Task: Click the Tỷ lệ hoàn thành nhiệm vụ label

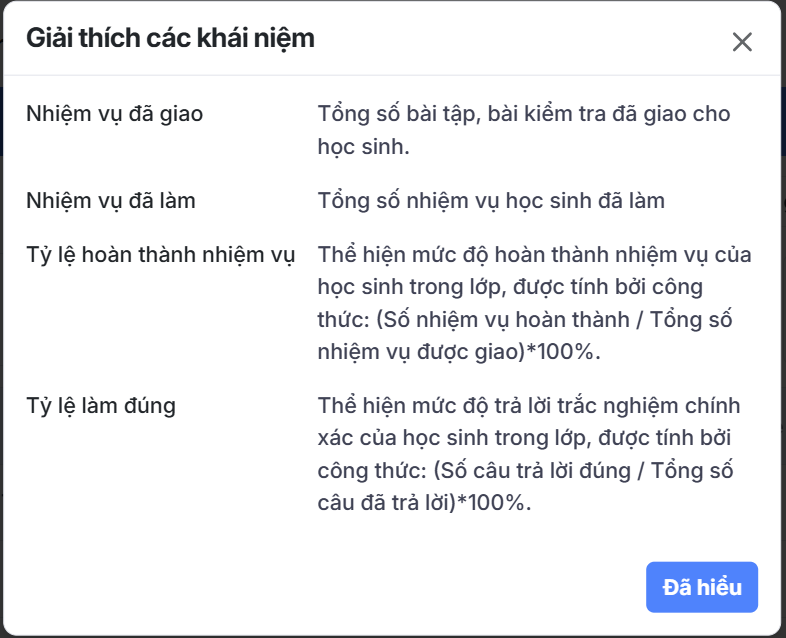Action: point(161,255)
